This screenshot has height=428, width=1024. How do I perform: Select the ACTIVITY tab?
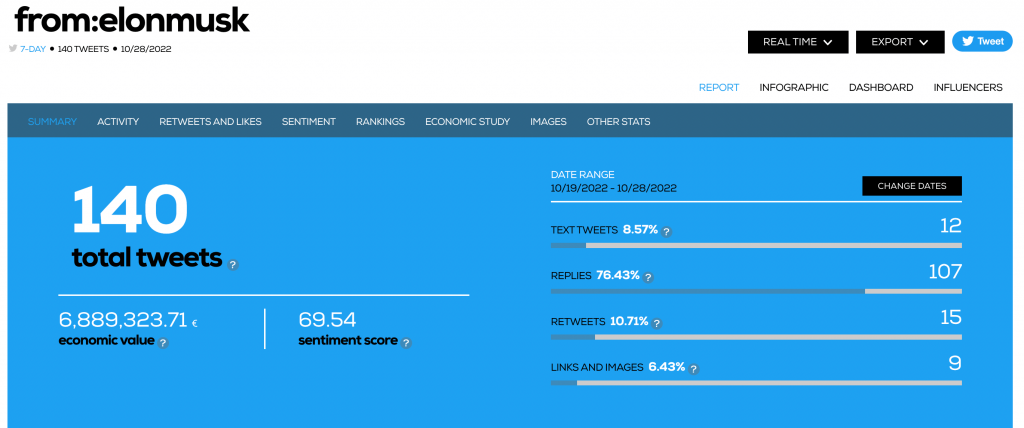[x=118, y=122]
